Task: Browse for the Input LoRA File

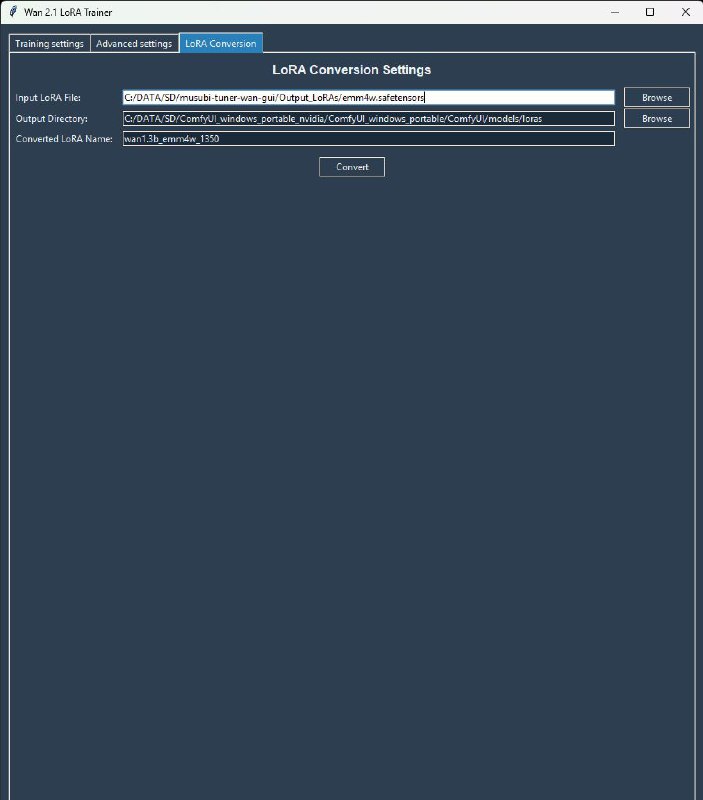Action: click(x=657, y=97)
